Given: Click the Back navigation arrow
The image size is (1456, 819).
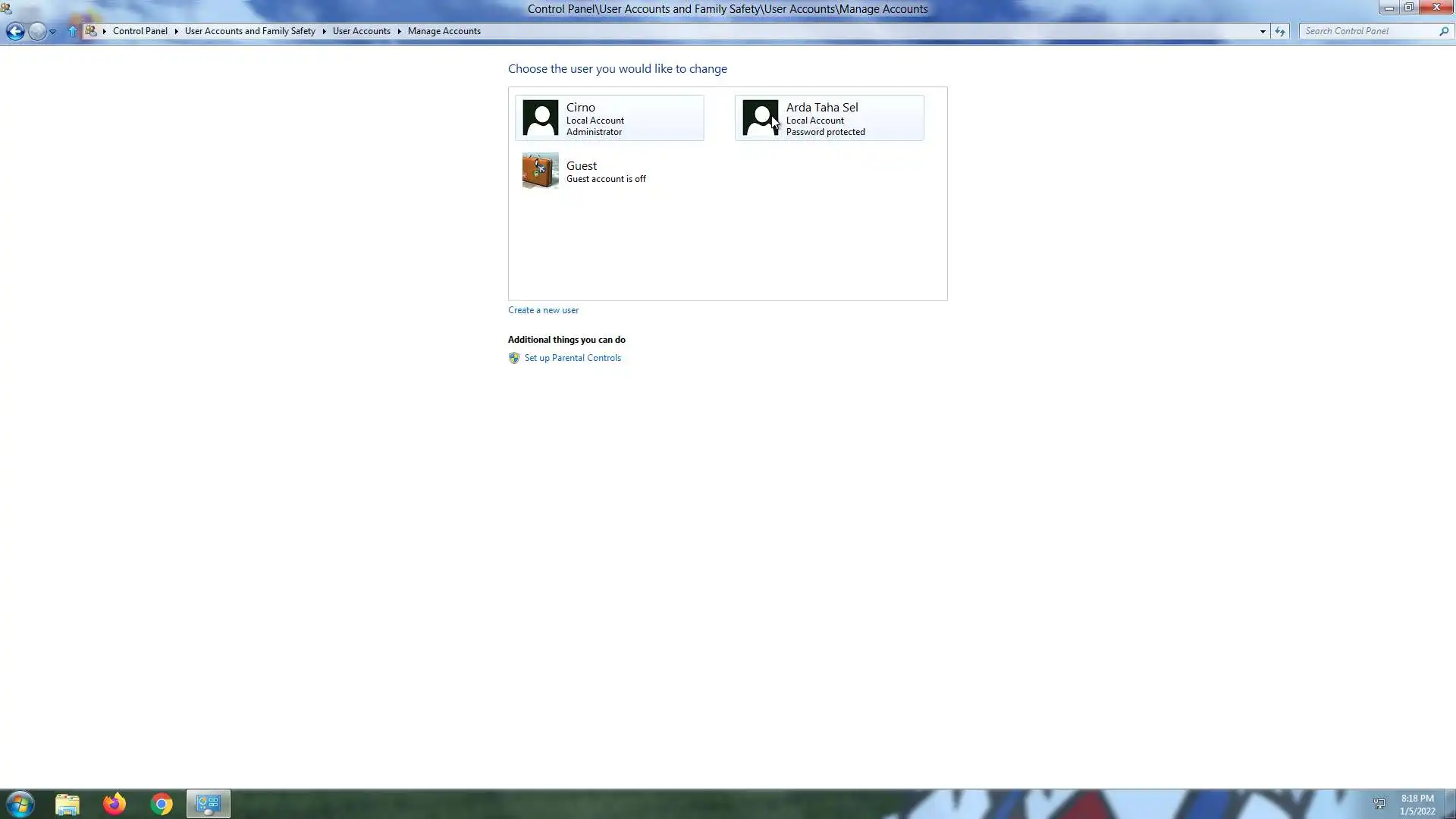Looking at the screenshot, I should point(14,31).
